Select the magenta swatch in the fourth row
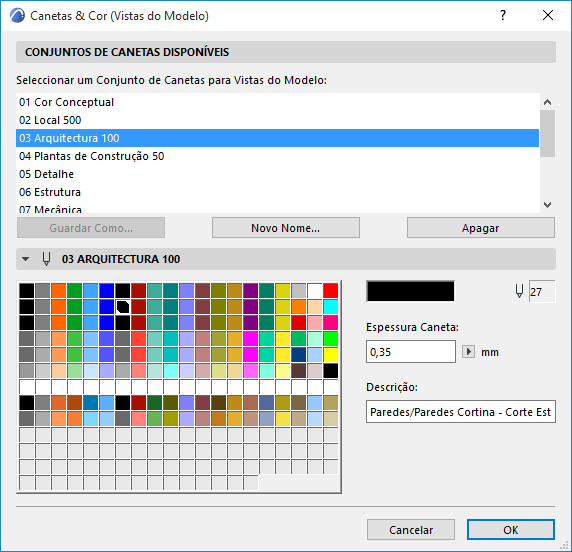The image size is (572, 552). click(251, 339)
